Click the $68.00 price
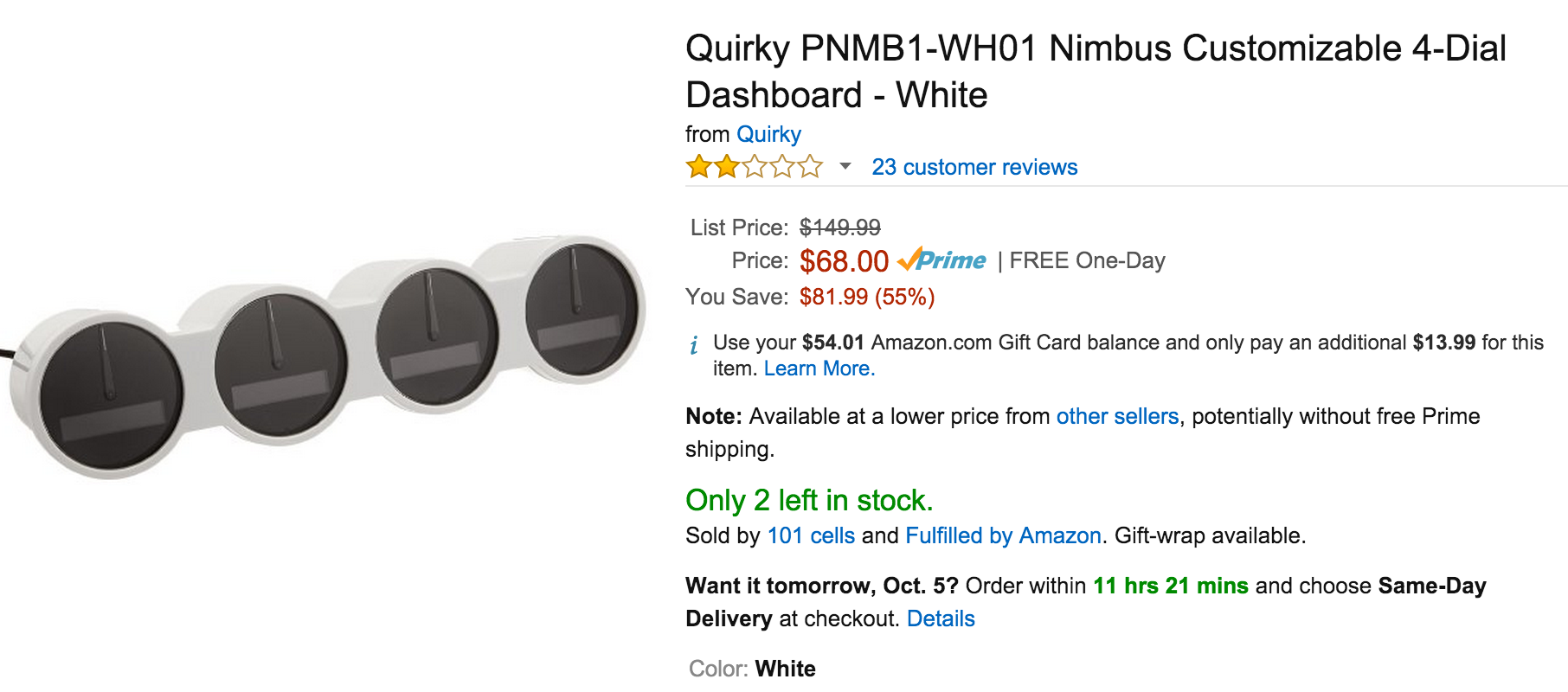 click(x=844, y=261)
